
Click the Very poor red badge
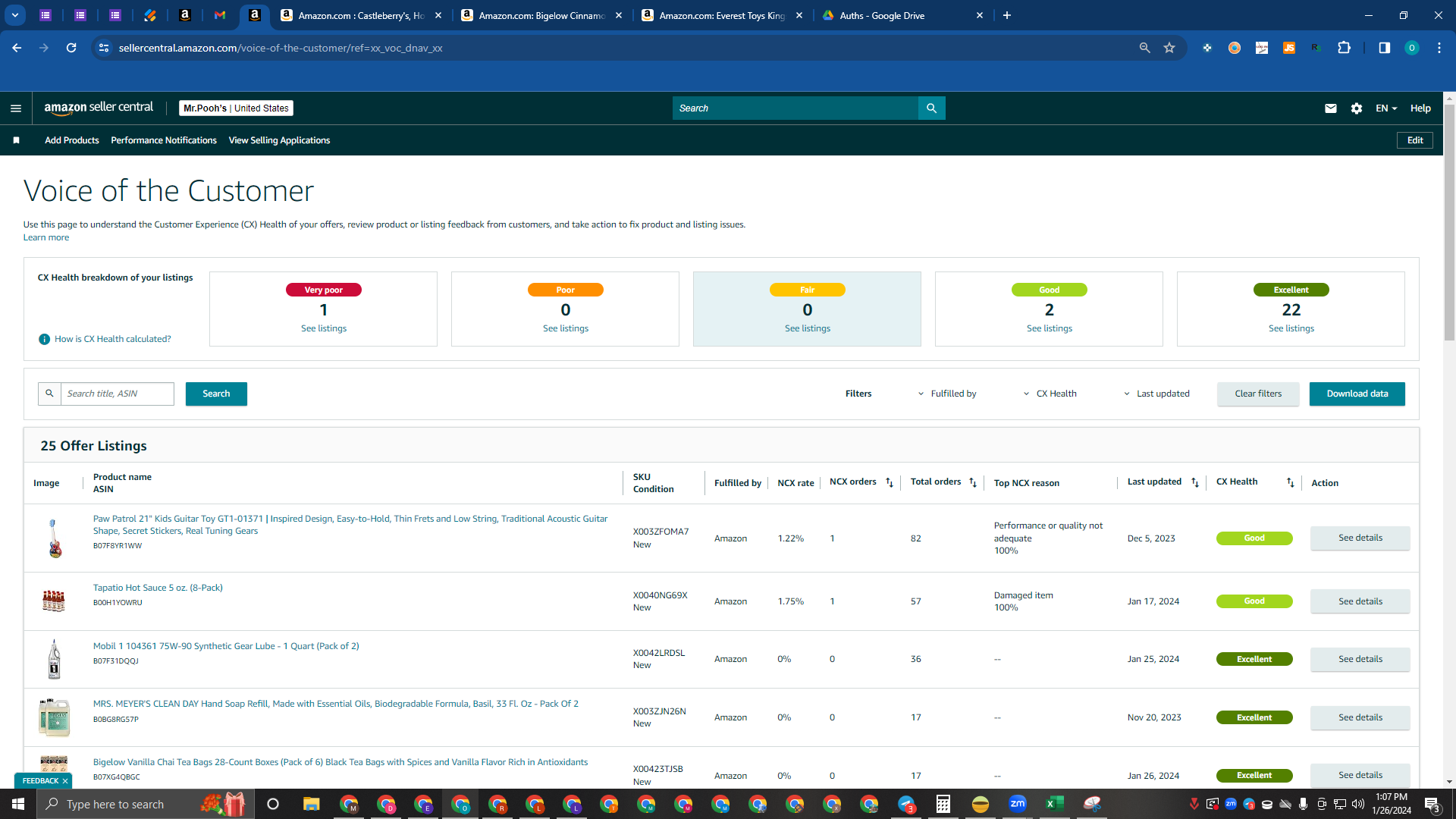[x=324, y=290]
